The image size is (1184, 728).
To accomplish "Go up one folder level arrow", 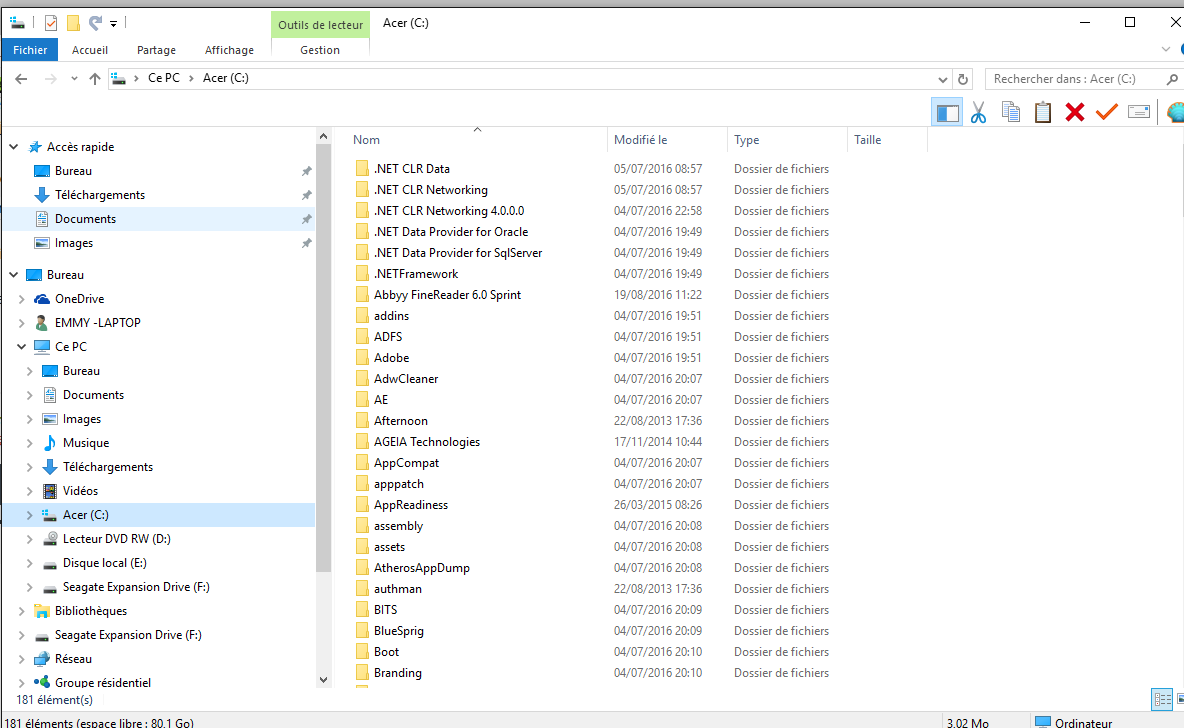I will [94, 79].
